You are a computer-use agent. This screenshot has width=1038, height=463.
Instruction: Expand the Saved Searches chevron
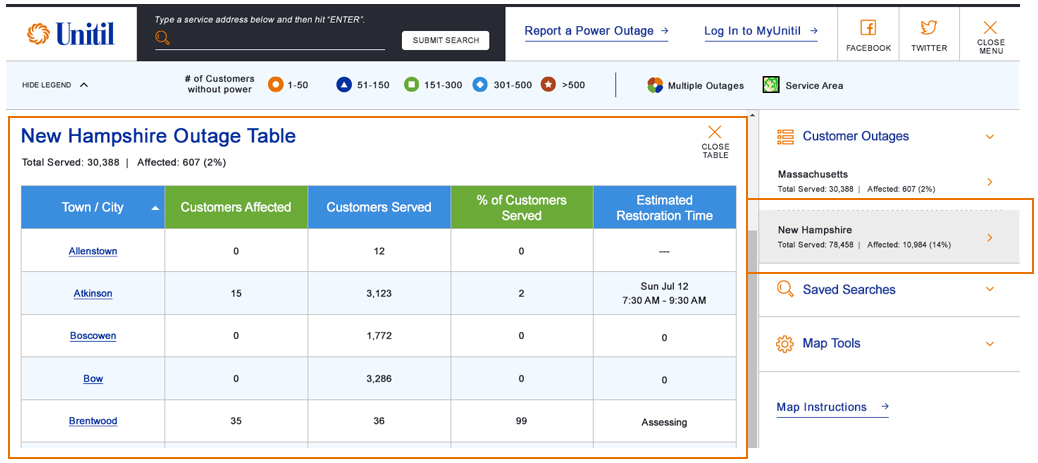tap(990, 289)
